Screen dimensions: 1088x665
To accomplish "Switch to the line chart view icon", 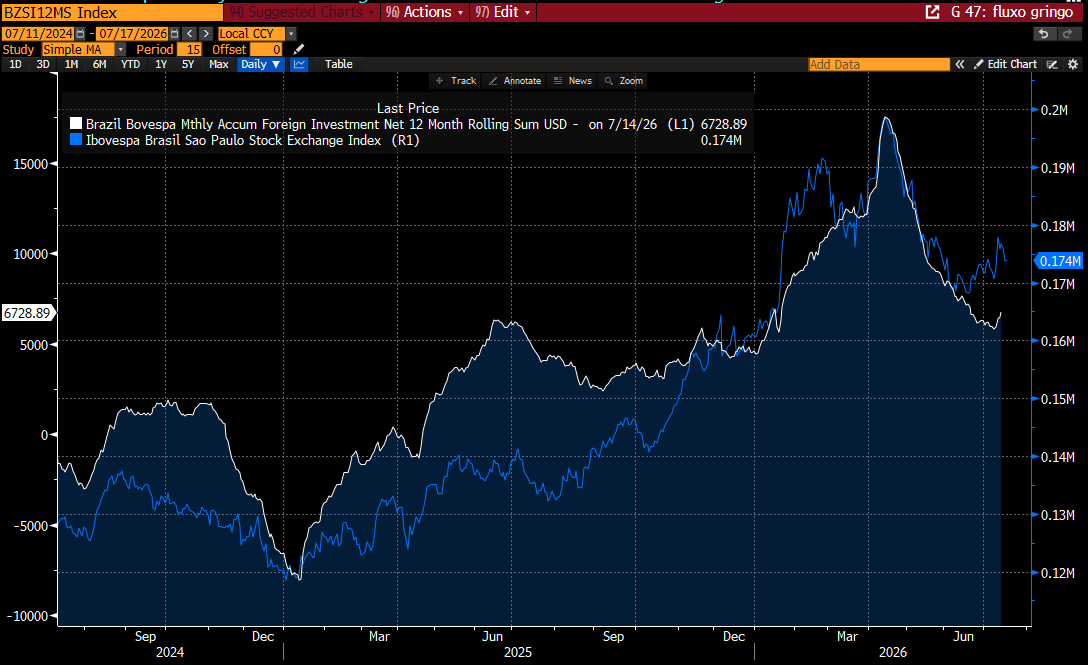I will tap(299, 64).
